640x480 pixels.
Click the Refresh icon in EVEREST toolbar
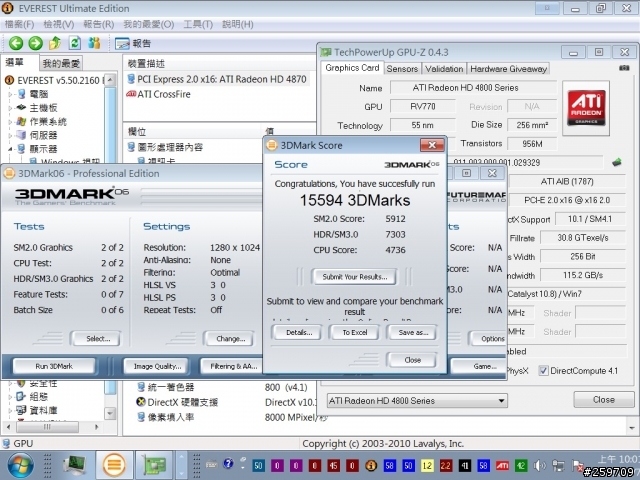pyautogui.click(x=75, y=43)
